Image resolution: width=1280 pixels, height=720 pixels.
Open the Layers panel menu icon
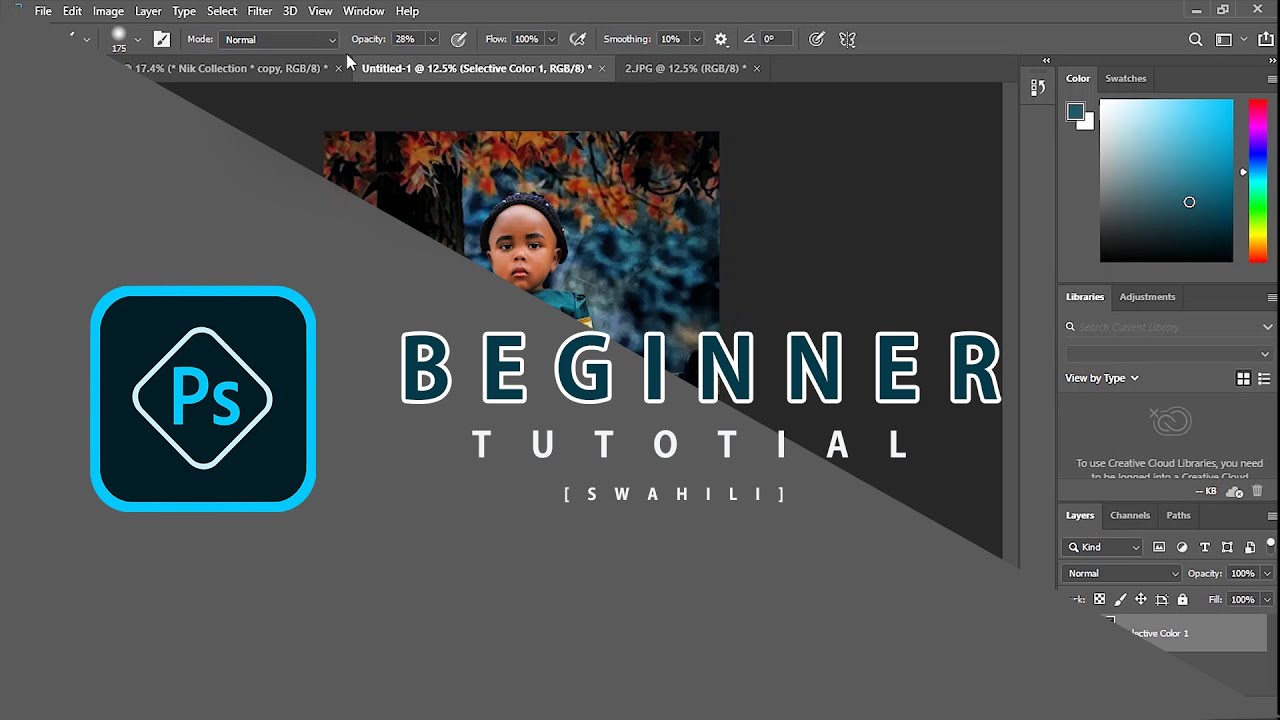(1272, 516)
